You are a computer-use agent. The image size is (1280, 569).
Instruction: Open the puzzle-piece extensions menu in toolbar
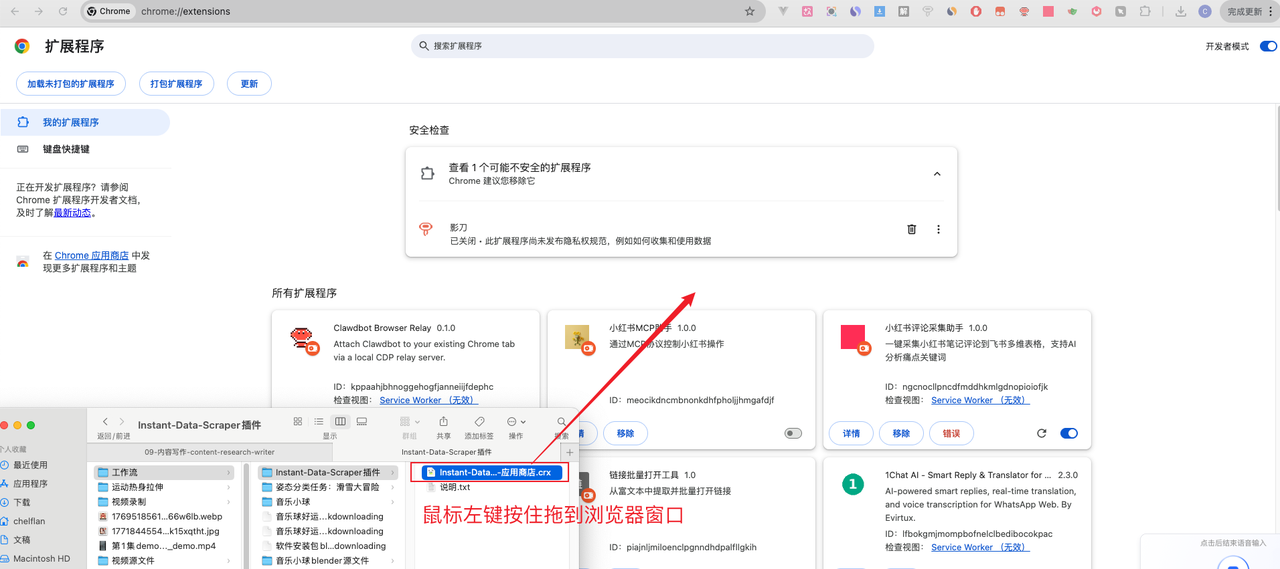(x=1145, y=11)
